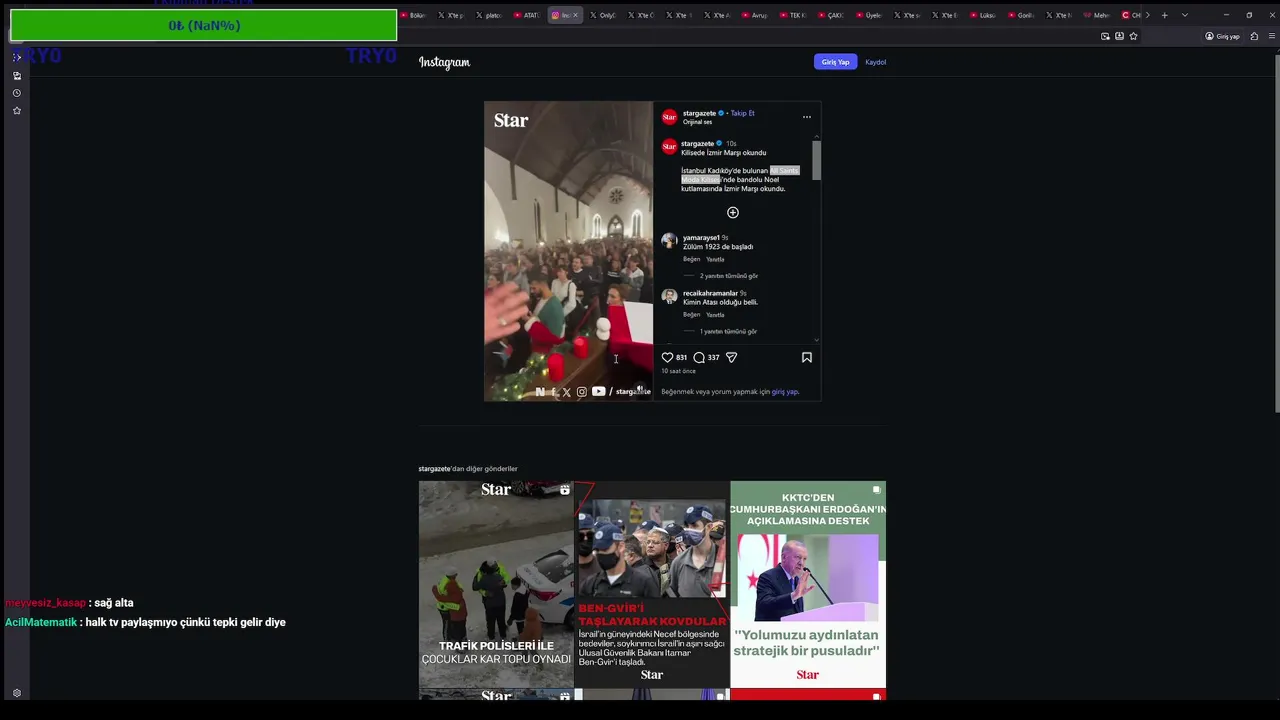The image size is (1280, 720).
Task: Open the yamarayse1 username link
Action: point(701,238)
